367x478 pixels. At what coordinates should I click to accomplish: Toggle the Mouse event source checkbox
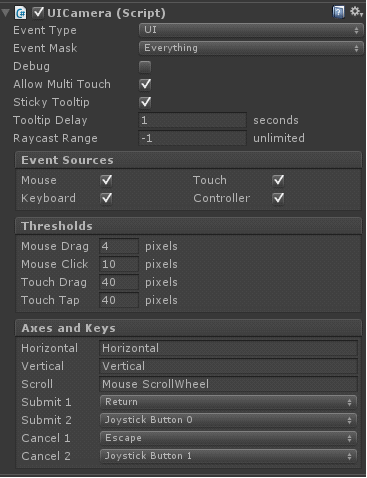coord(106,180)
